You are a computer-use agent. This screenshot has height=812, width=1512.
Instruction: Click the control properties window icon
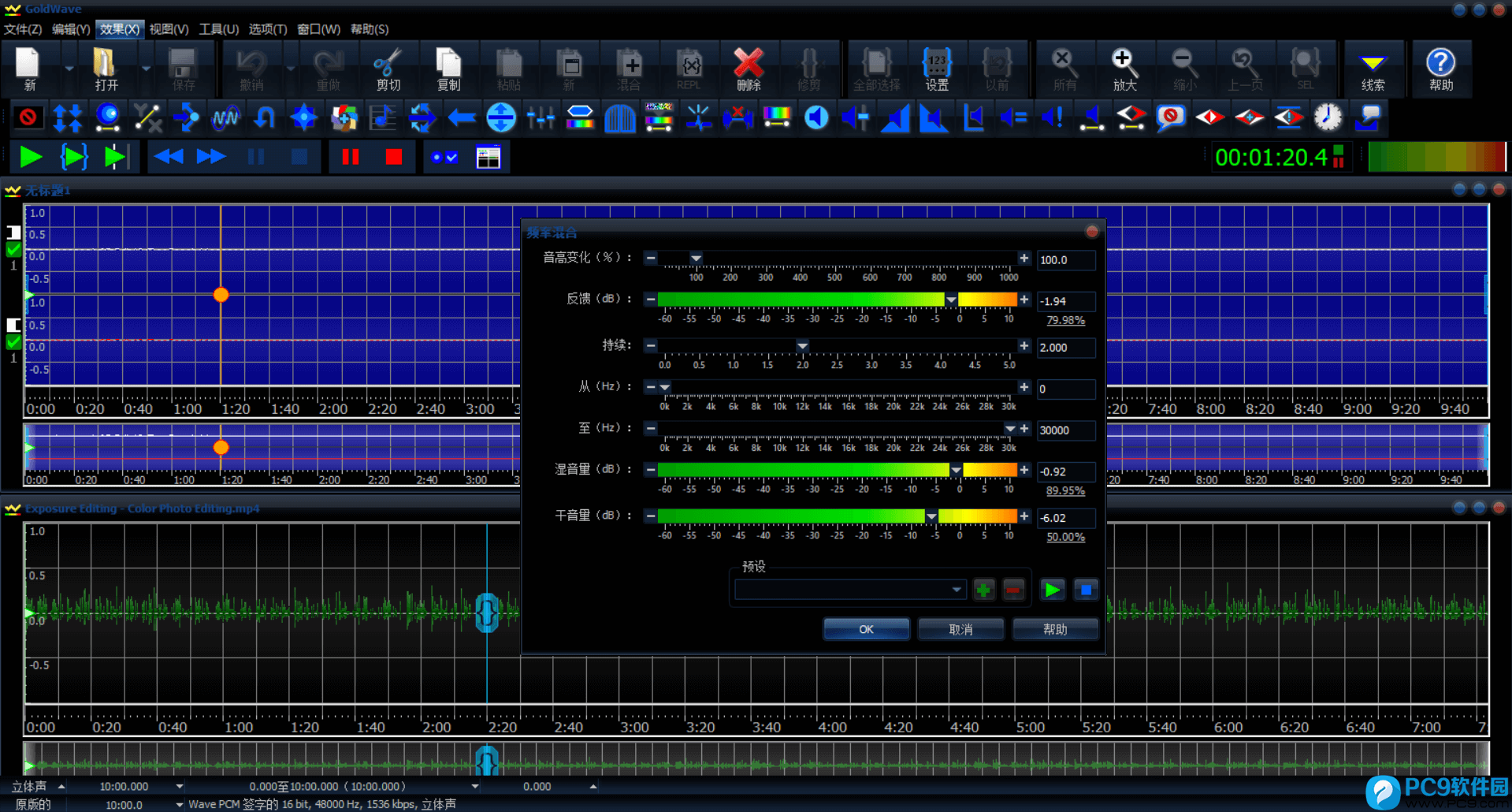[489, 158]
